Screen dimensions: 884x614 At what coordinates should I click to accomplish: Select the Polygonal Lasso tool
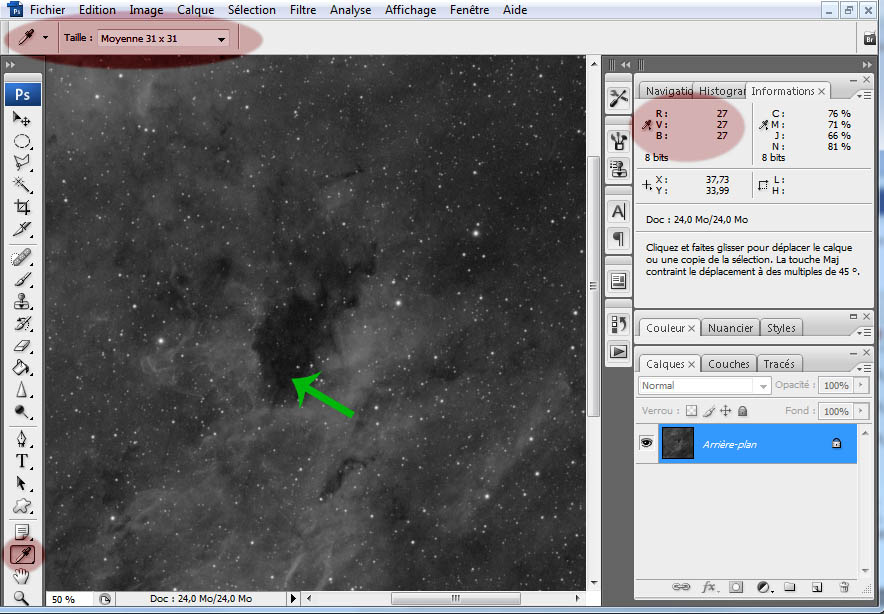22,162
